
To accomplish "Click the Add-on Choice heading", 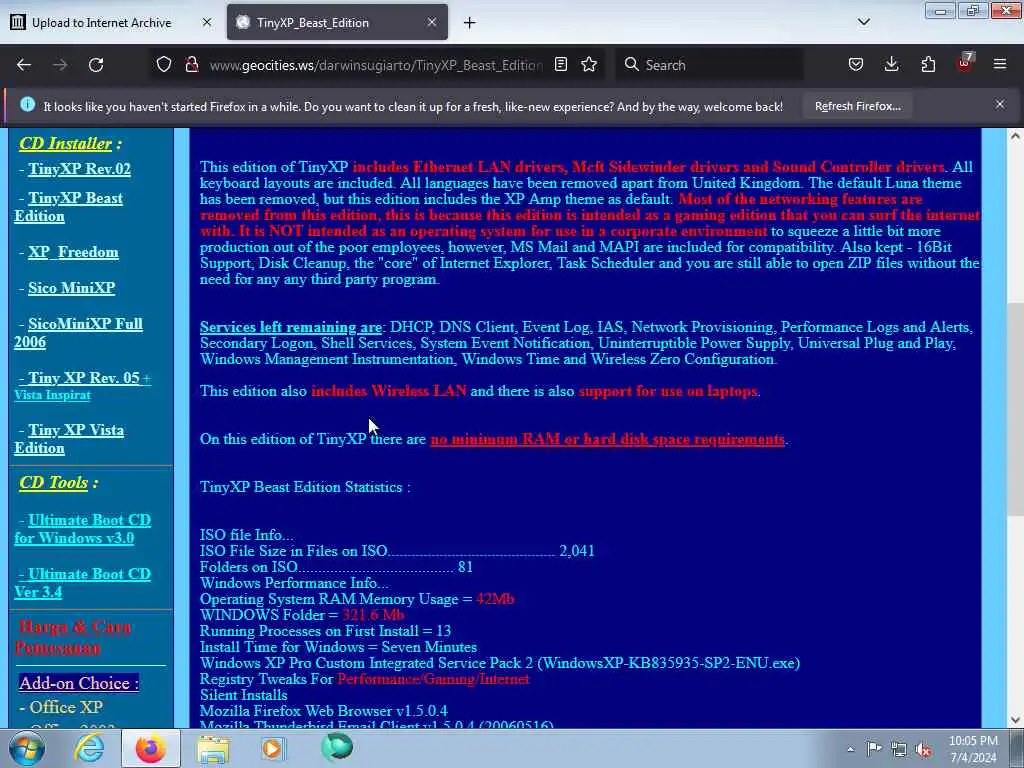I will point(78,683).
